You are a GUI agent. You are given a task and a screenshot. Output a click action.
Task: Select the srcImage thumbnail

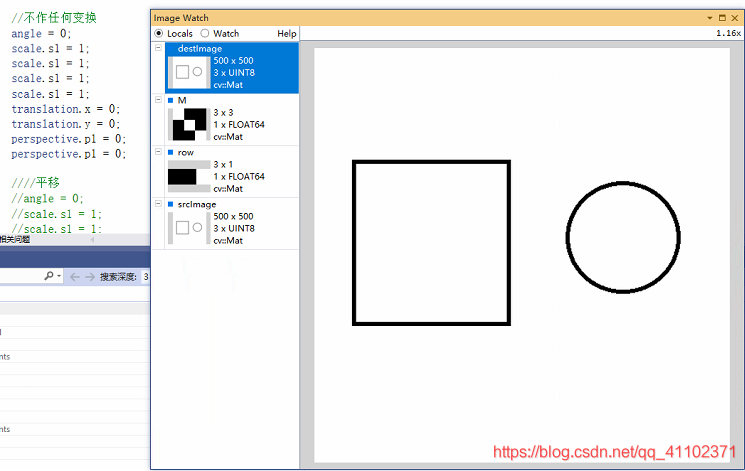click(189, 228)
